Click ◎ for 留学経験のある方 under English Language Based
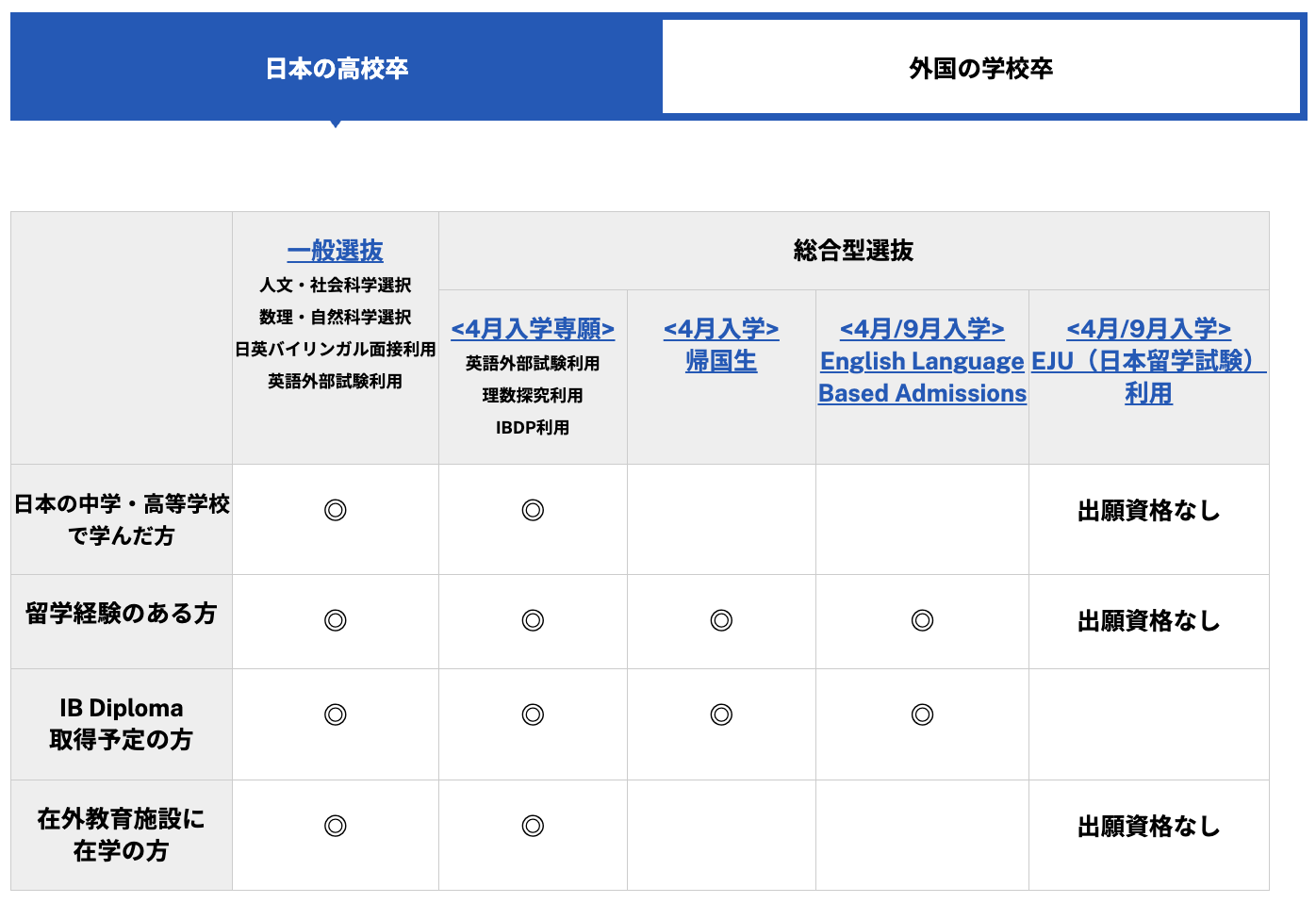Image resolution: width=1316 pixels, height=903 pixels. [922, 620]
